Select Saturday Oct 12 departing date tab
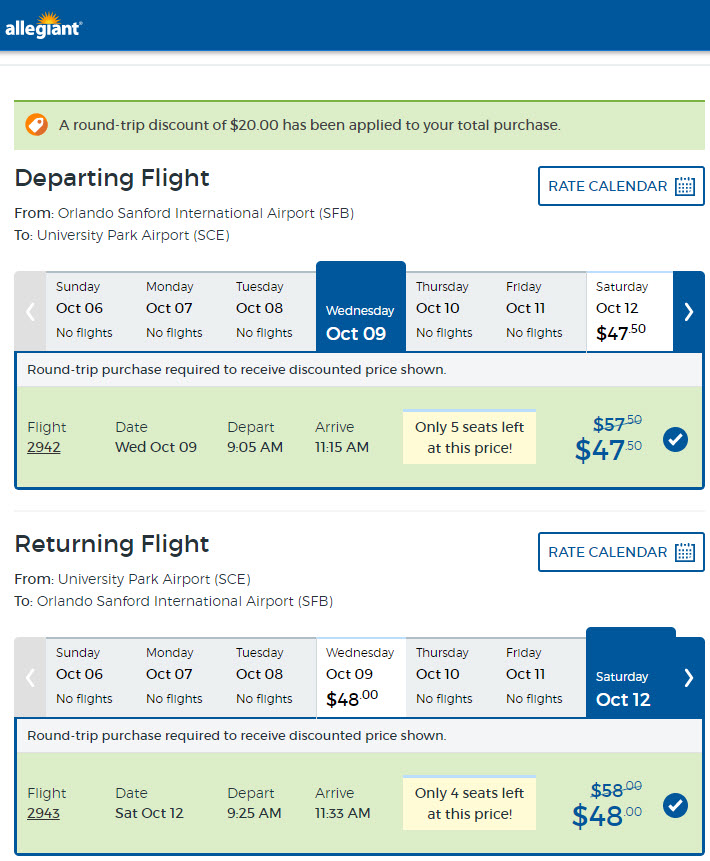The height and width of the screenshot is (861, 710). pos(629,311)
